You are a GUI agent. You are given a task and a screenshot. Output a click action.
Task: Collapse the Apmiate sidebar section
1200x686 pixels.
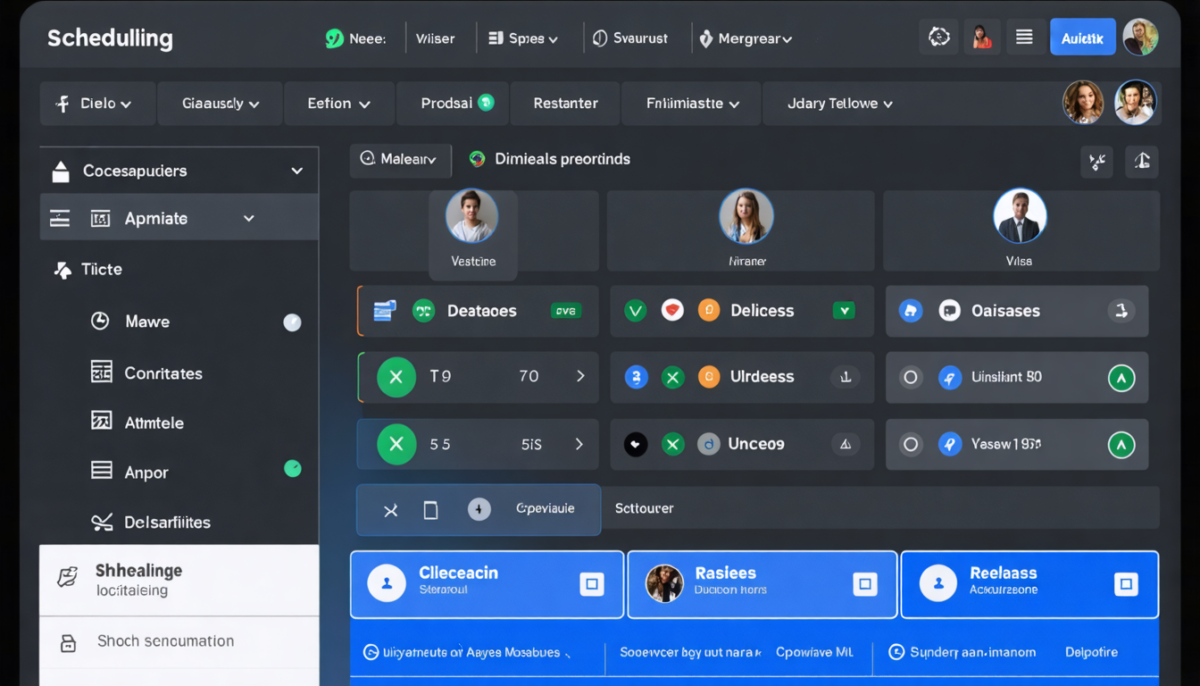(179, 218)
